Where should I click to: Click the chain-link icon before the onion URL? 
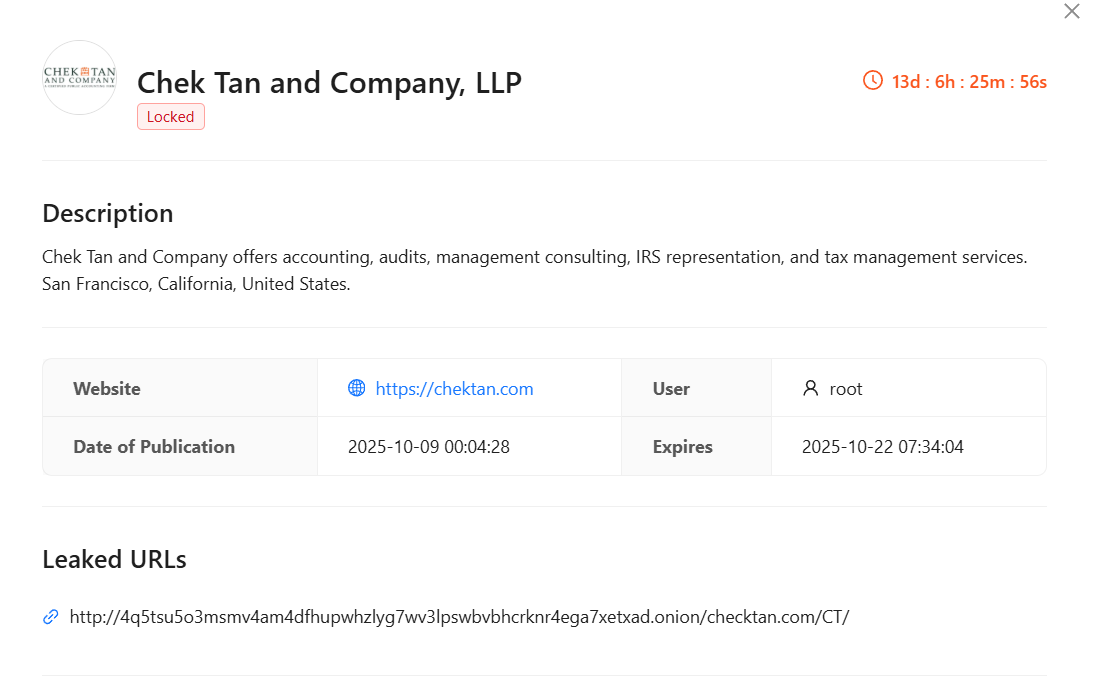(50, 617)
